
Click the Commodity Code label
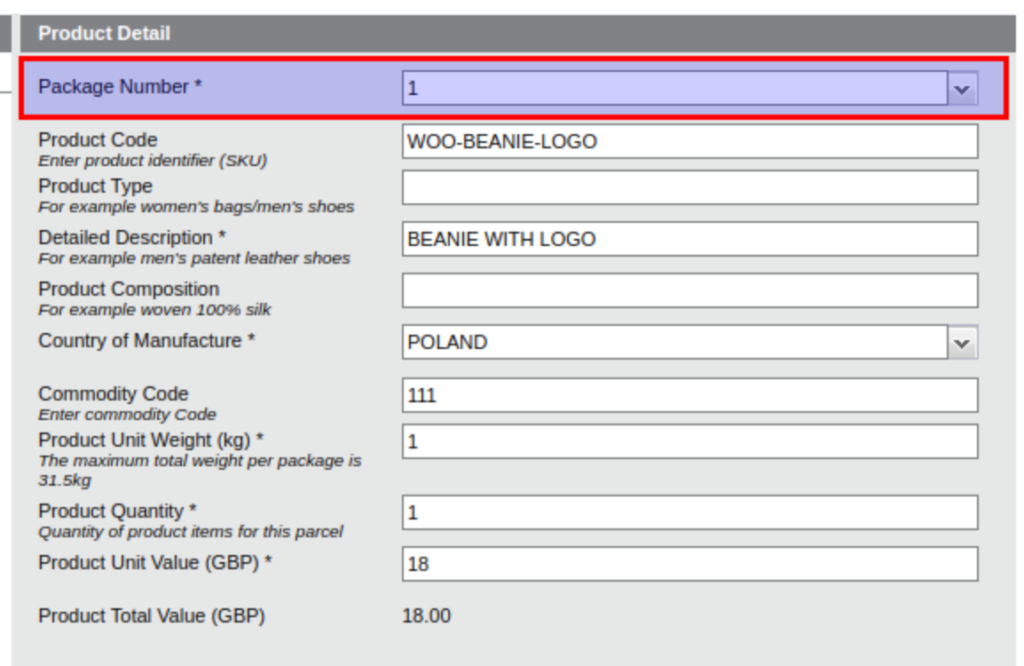click(114, 394)
